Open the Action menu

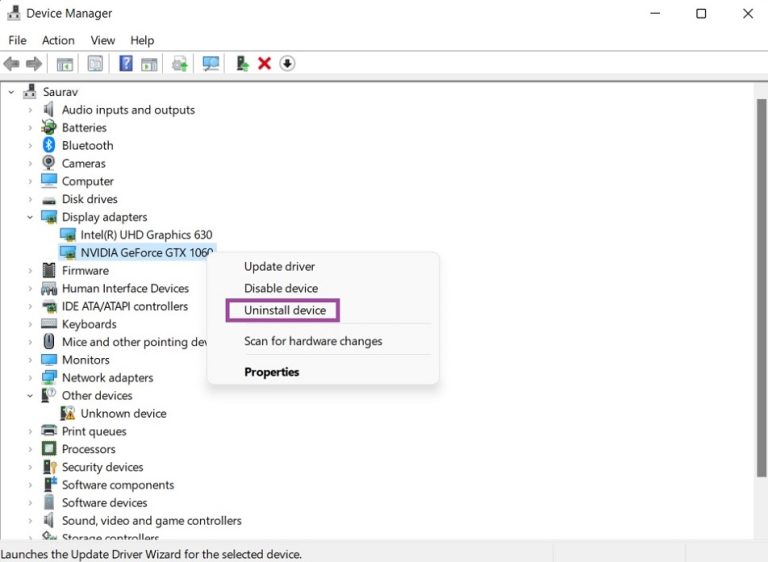click(x=58, y=40)
